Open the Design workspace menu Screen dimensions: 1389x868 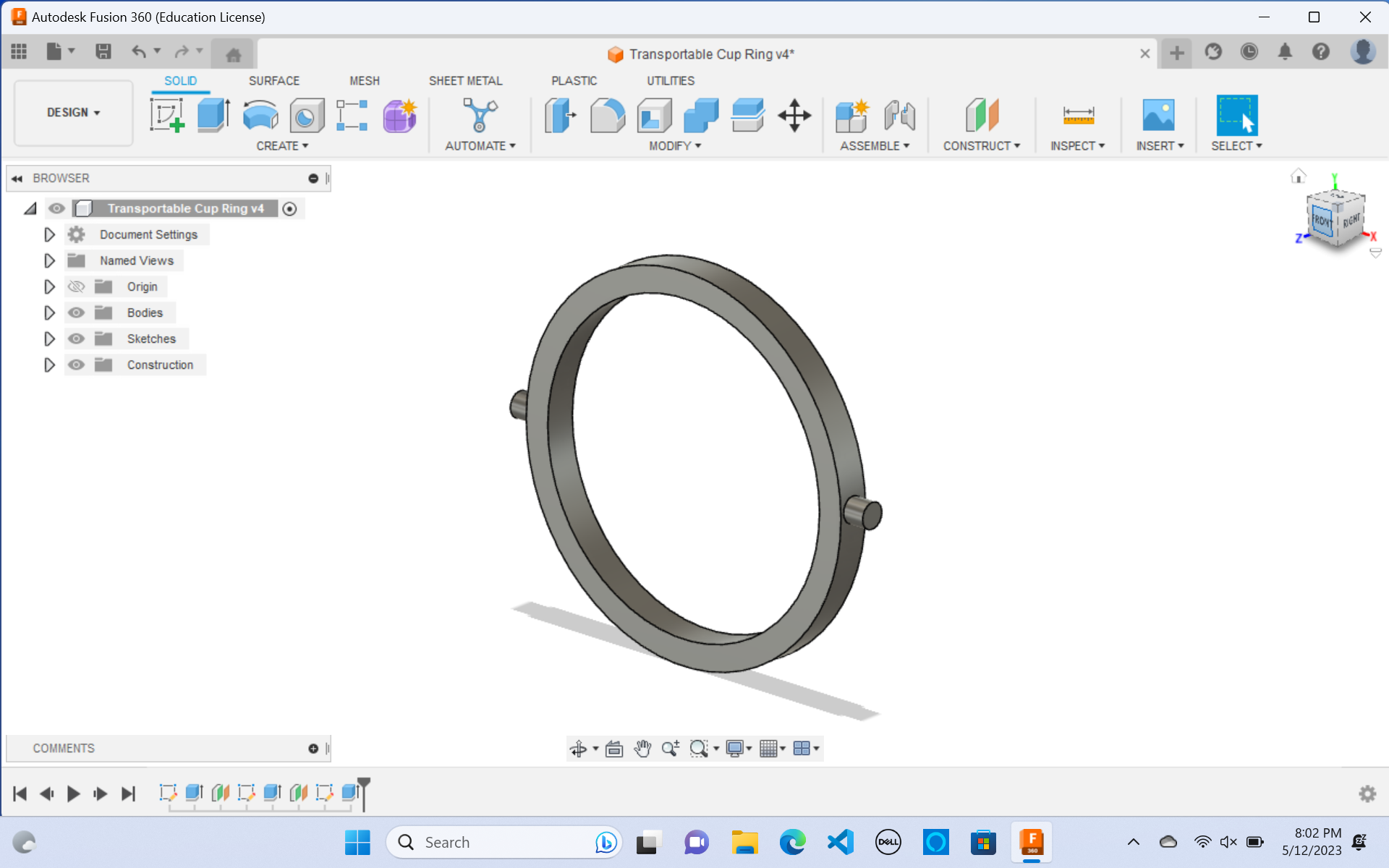point(72,113)
